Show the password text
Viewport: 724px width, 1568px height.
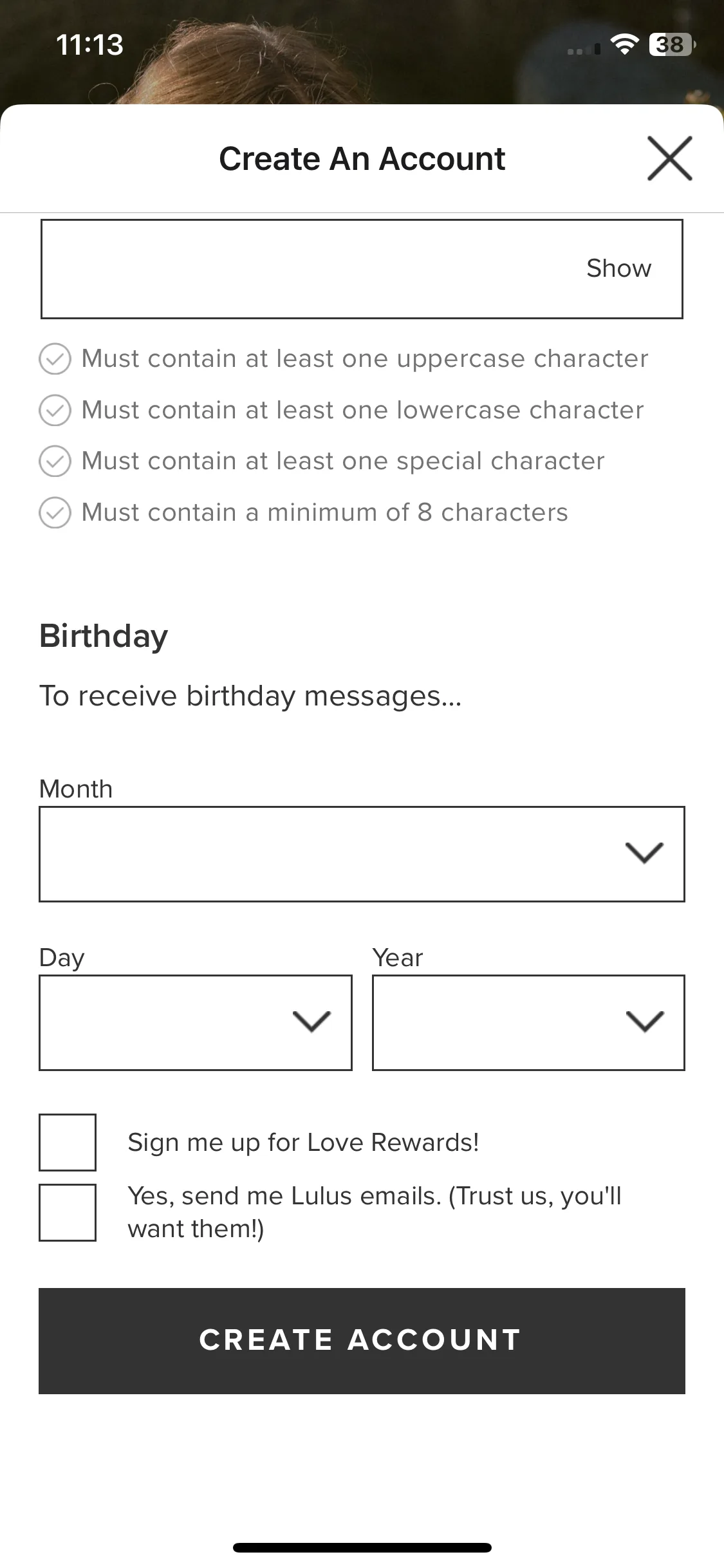618,268
